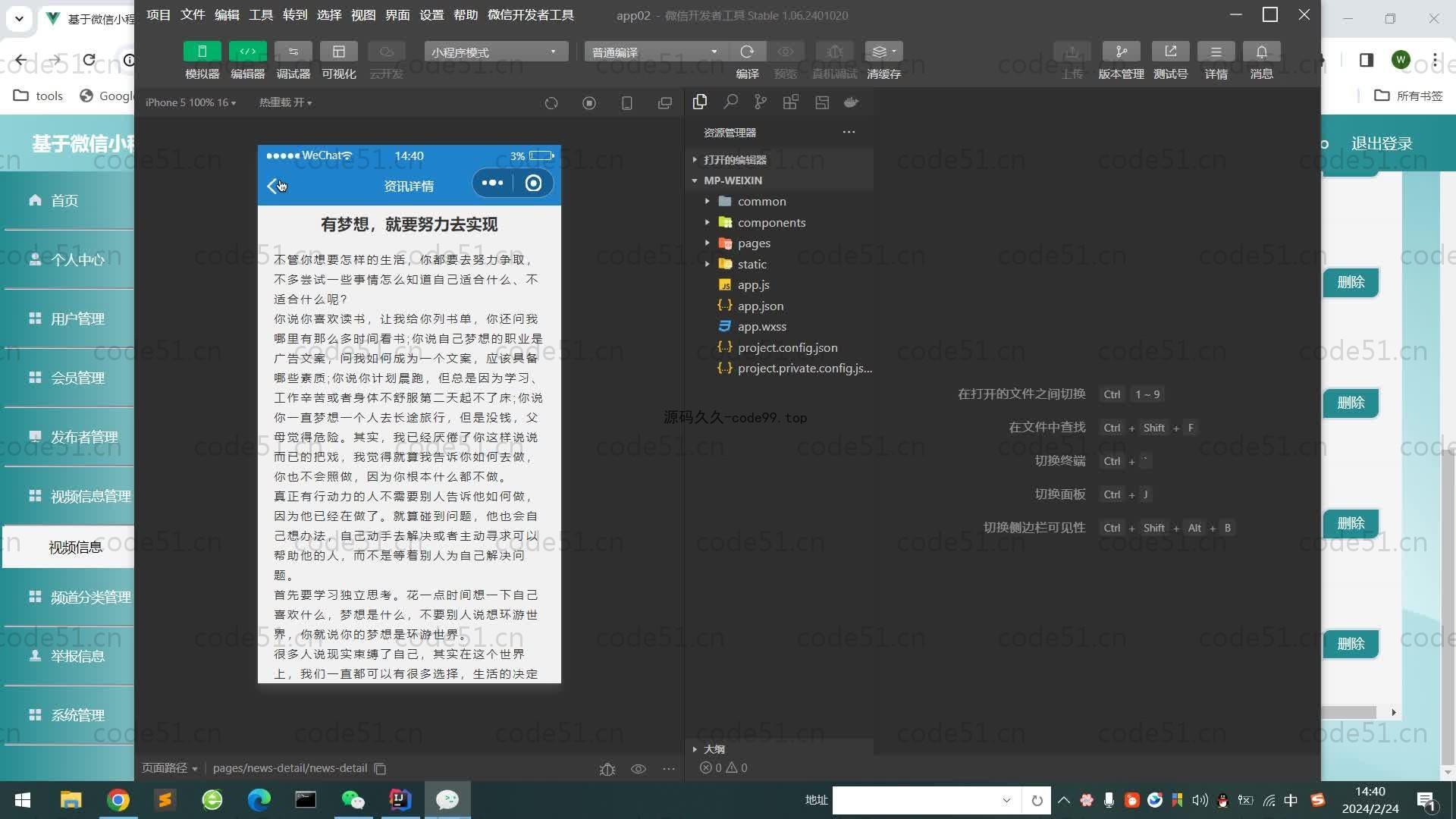Click the test account (测试号) icon
The width and height of the screenshot is (1456, 819).
[1170, 52]
